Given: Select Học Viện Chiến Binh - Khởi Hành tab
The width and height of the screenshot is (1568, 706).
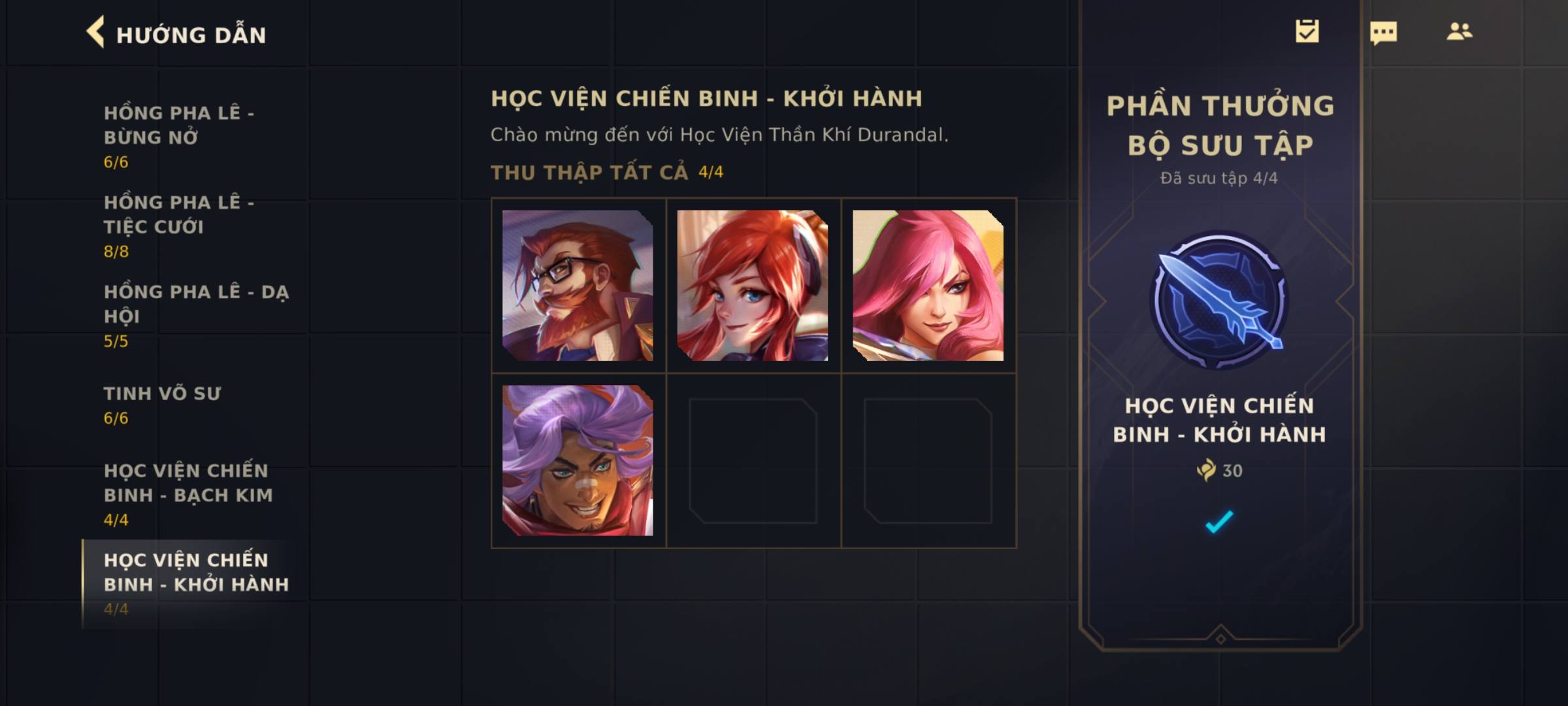Looking at the screenshot, I should click(x=195, y=584).
